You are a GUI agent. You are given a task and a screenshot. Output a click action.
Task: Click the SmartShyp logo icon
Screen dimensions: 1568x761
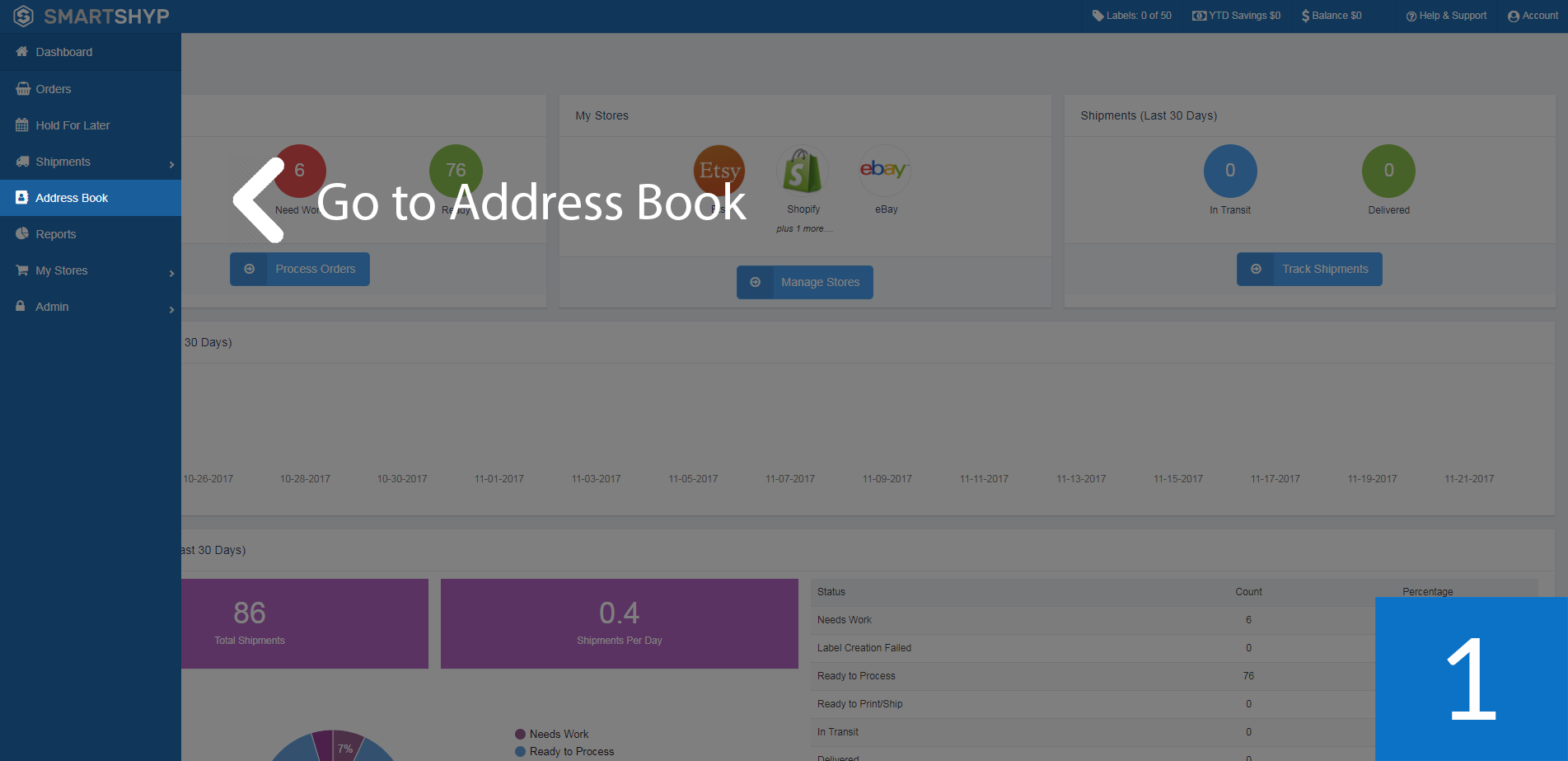click(23, 16)
